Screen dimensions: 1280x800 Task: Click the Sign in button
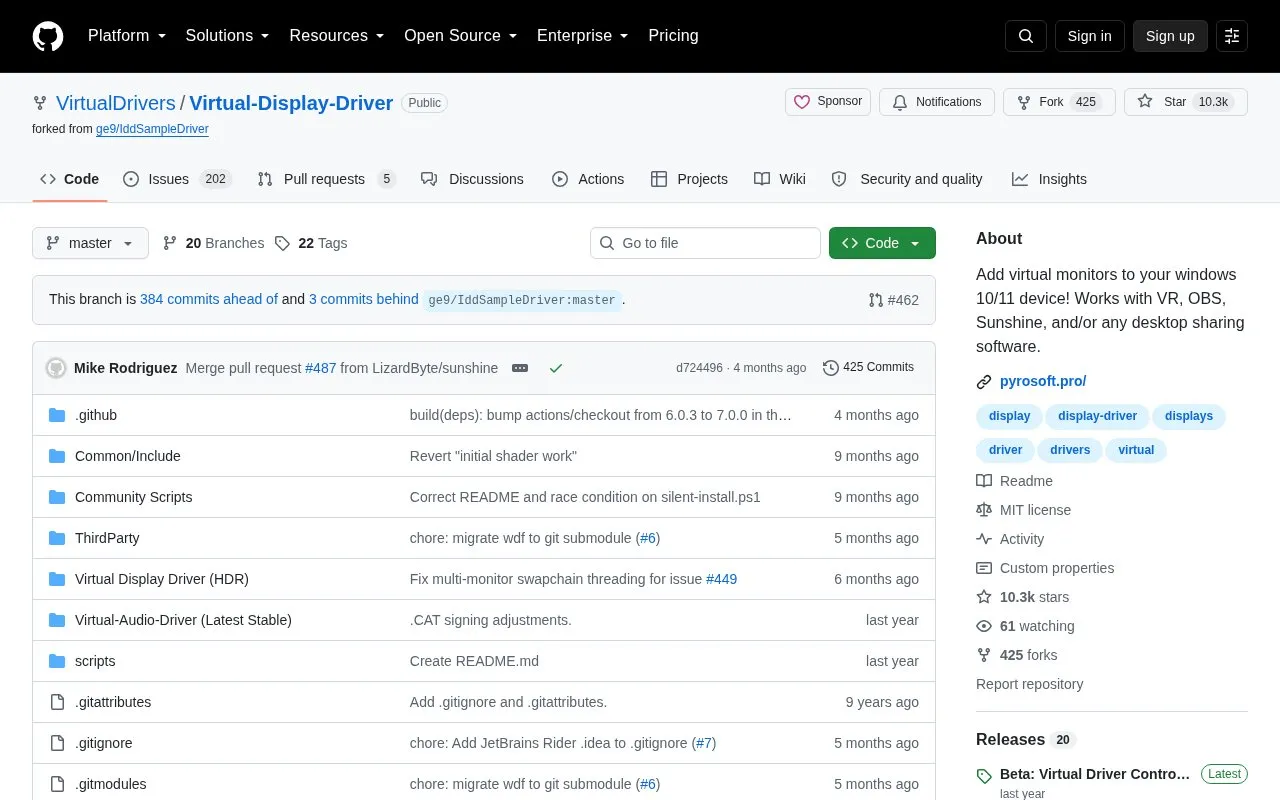tap(1089, 36)
